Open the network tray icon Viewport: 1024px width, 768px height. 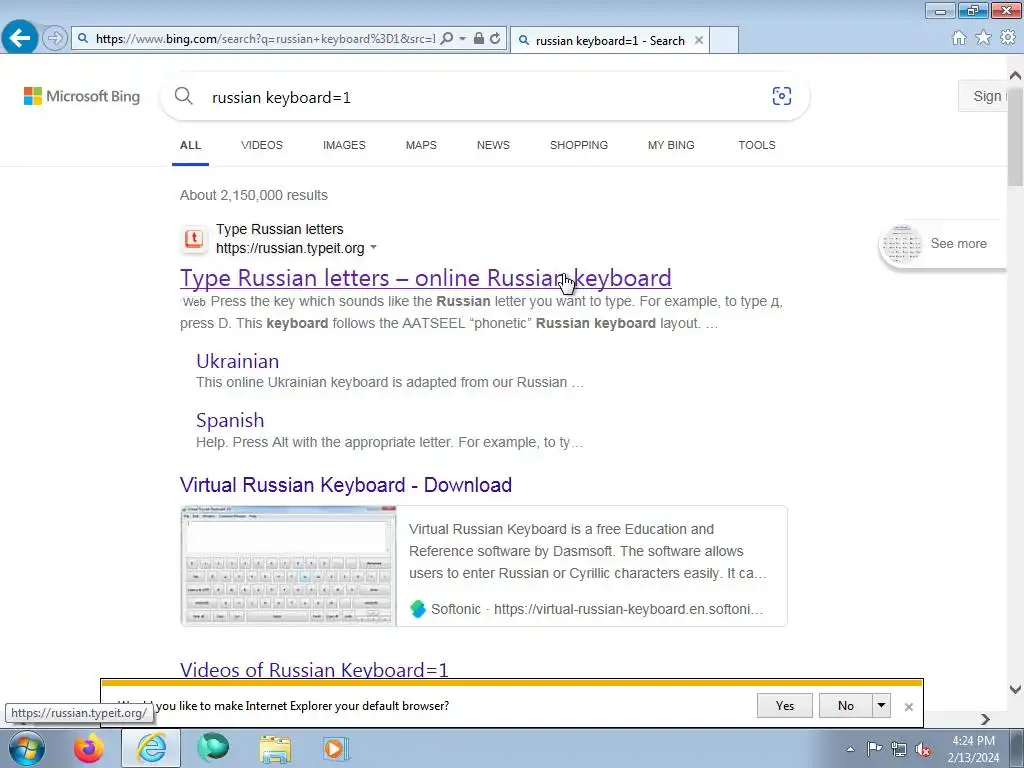coord(899,750)
